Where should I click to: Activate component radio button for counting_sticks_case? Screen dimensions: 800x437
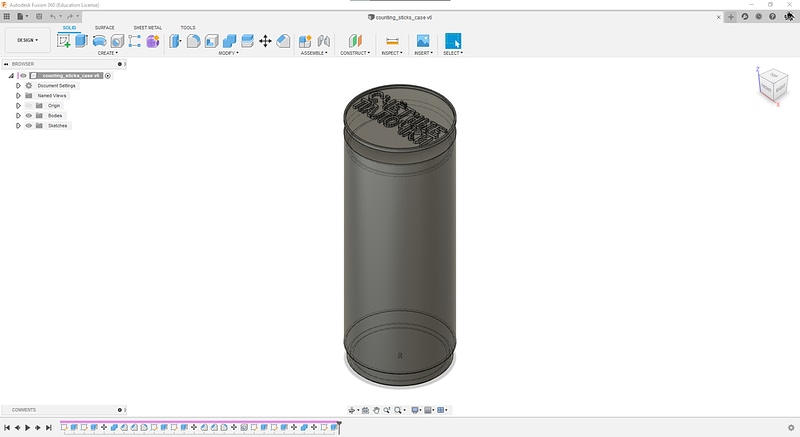pyautogui.click(x=108, y=75)
